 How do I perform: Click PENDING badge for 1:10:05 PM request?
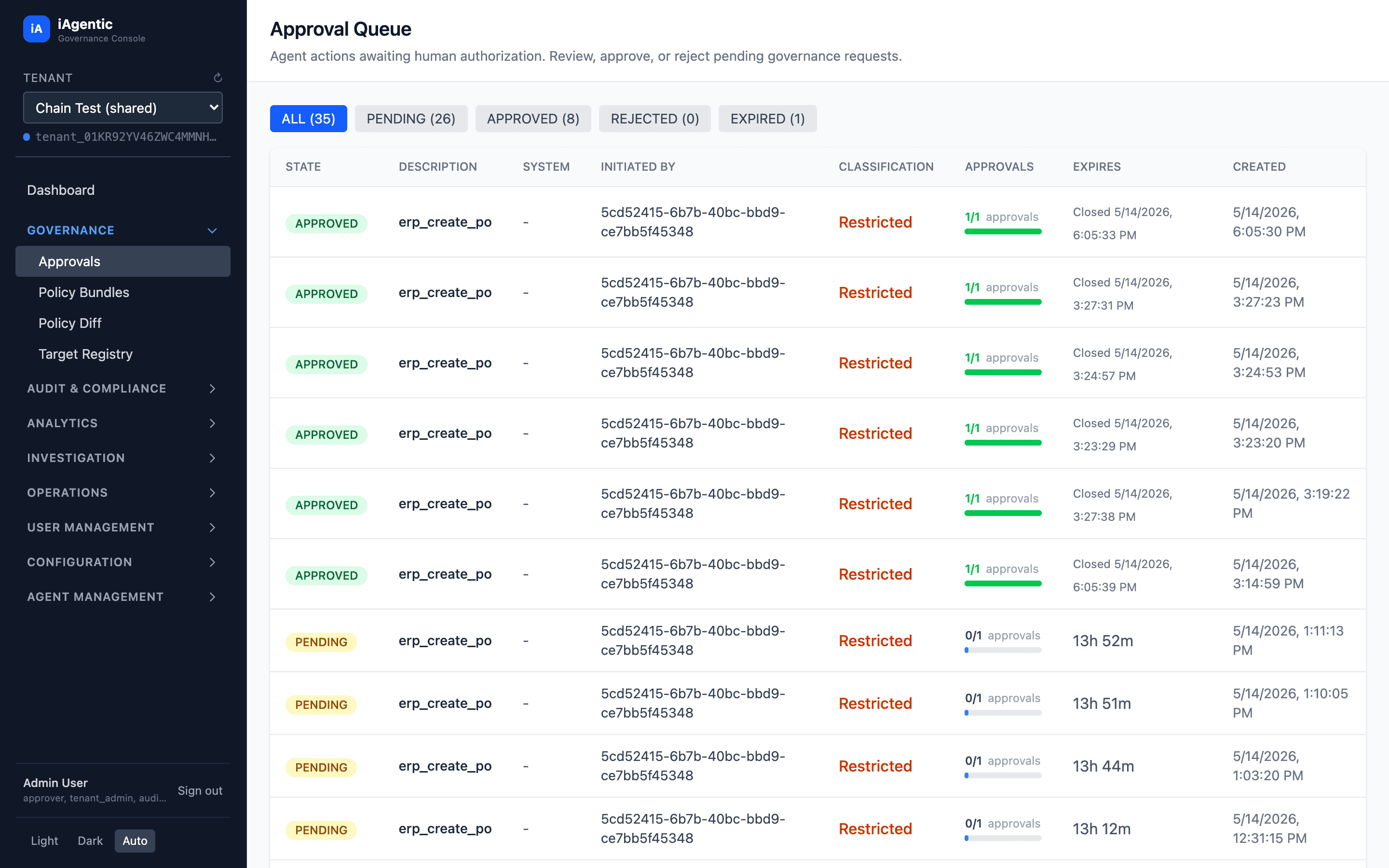321,705
